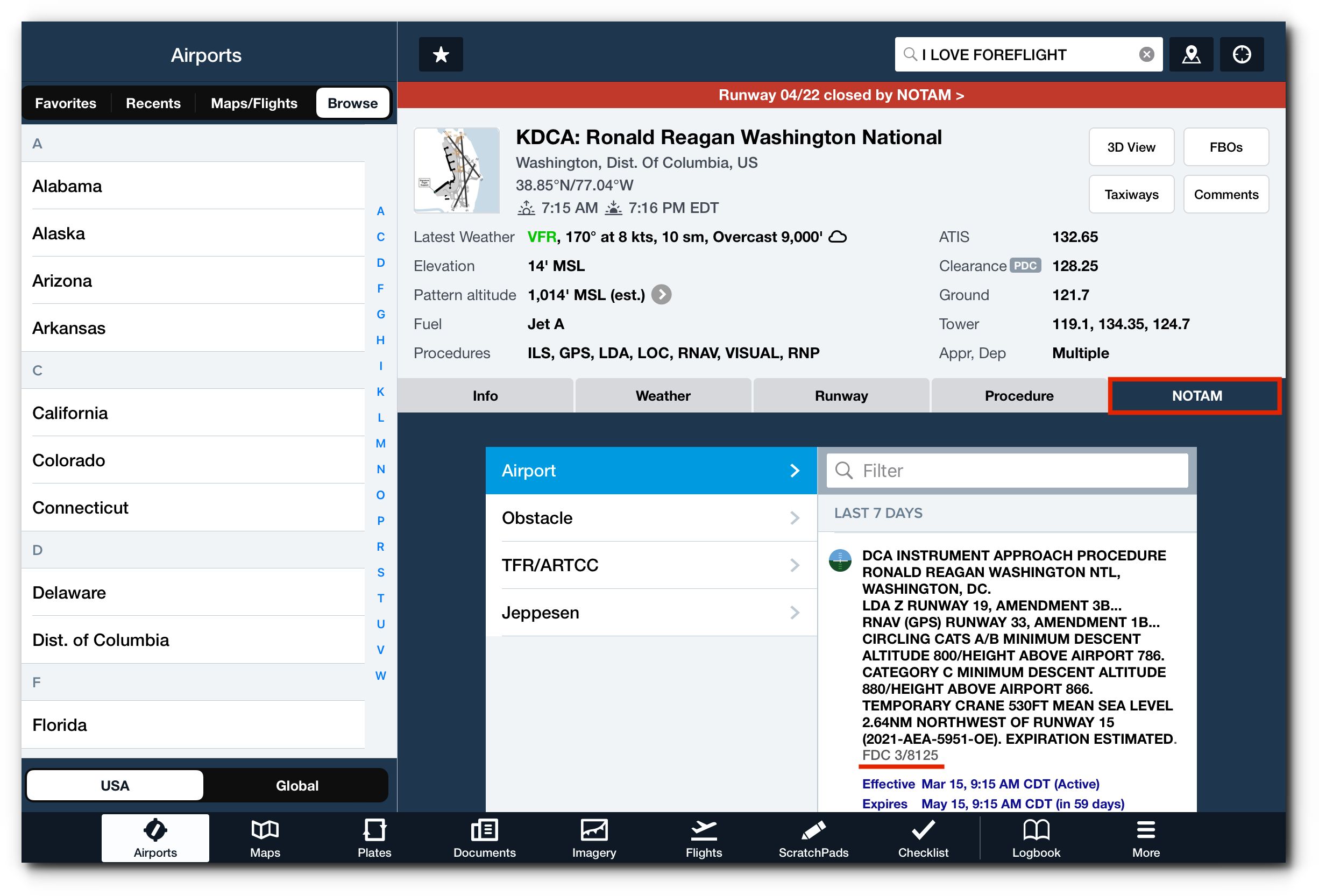Open the KDCA airport diagram thumbnail
The height and width of the screenshot is (896, 1319).
click(x=457, y=170)
